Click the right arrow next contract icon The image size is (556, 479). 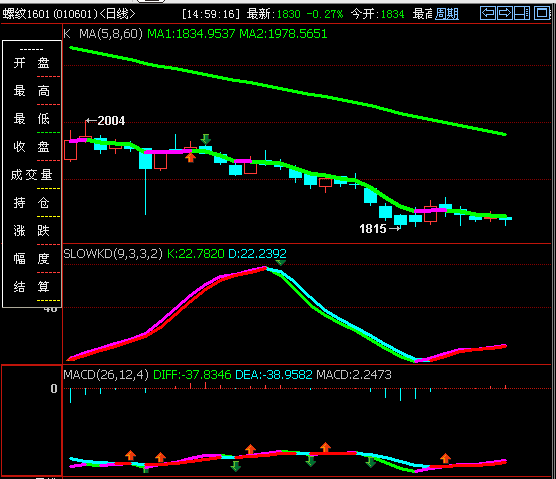click(505, 13)
